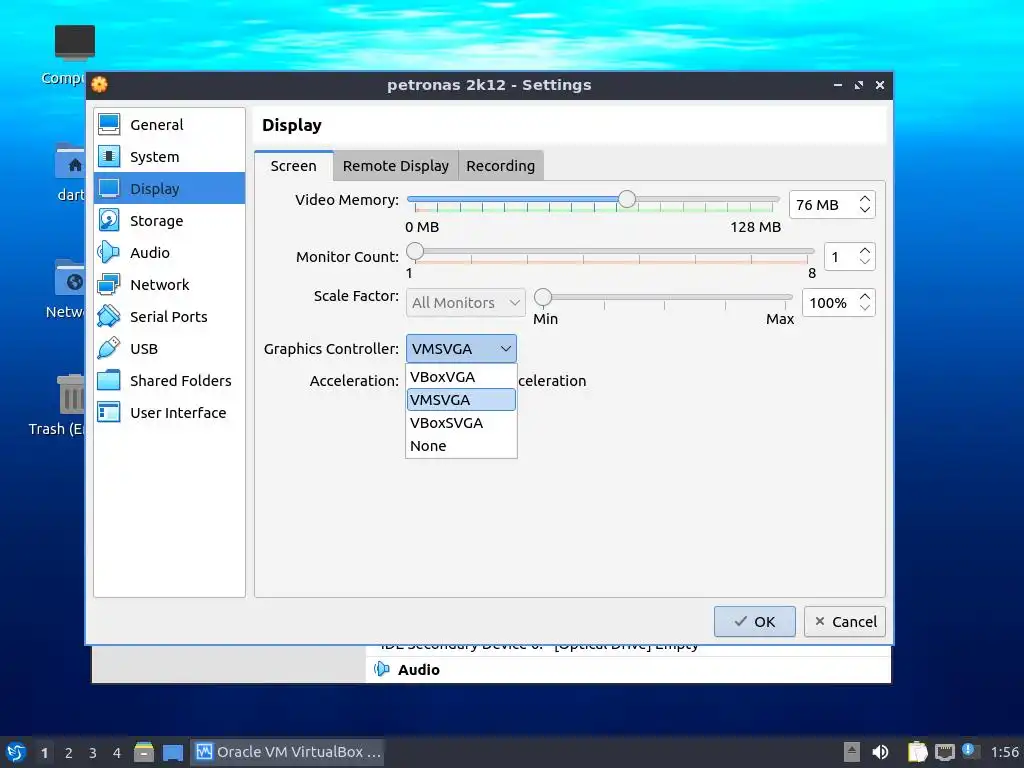Open the clipboard manager tray icon
The width and height of the screenshot is (1024, 768).
pyautogui.click(x=917, y=752)
